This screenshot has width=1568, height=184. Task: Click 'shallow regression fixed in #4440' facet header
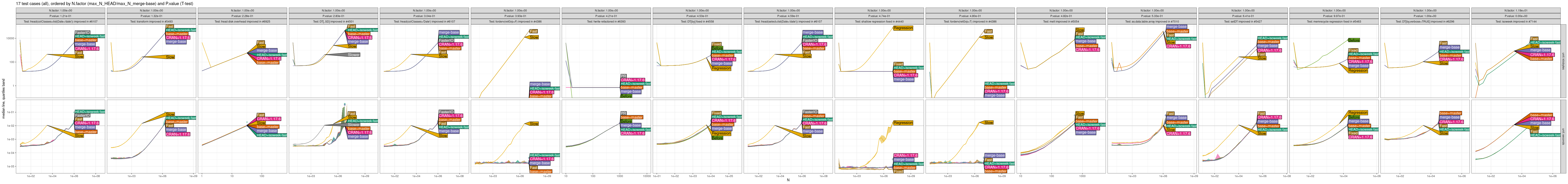coord(879,21)
